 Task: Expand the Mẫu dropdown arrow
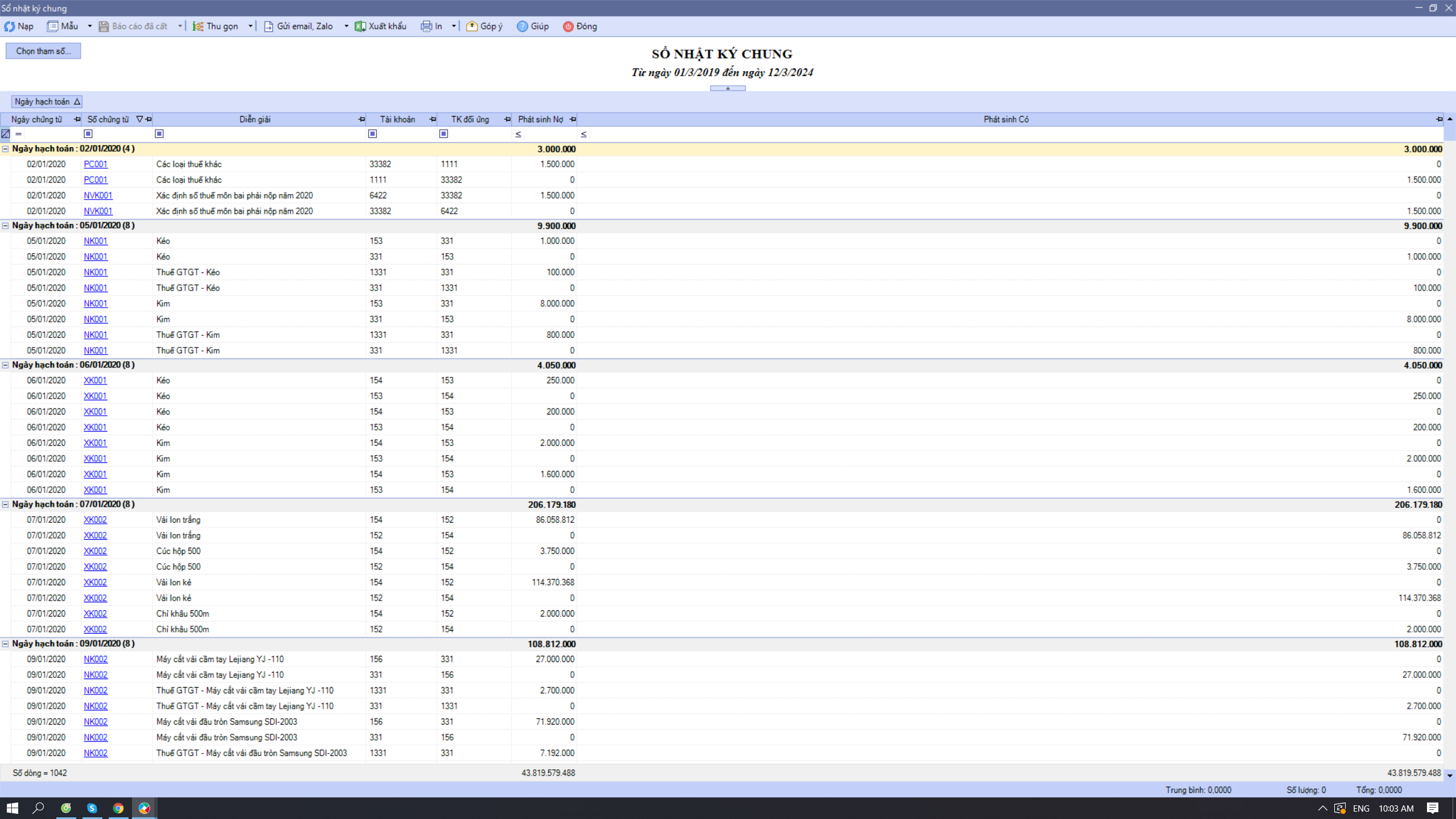coord(90,26)
